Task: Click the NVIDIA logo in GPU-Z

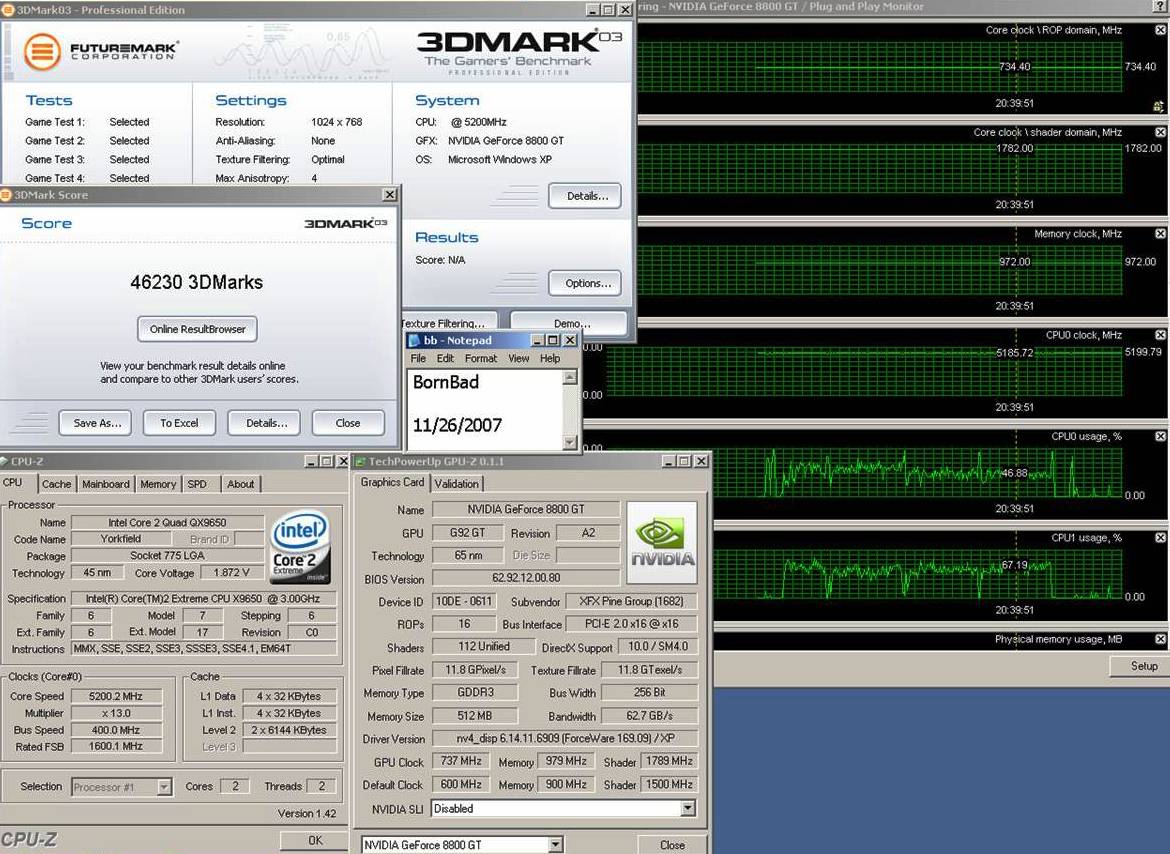Action: pos(663,542)
